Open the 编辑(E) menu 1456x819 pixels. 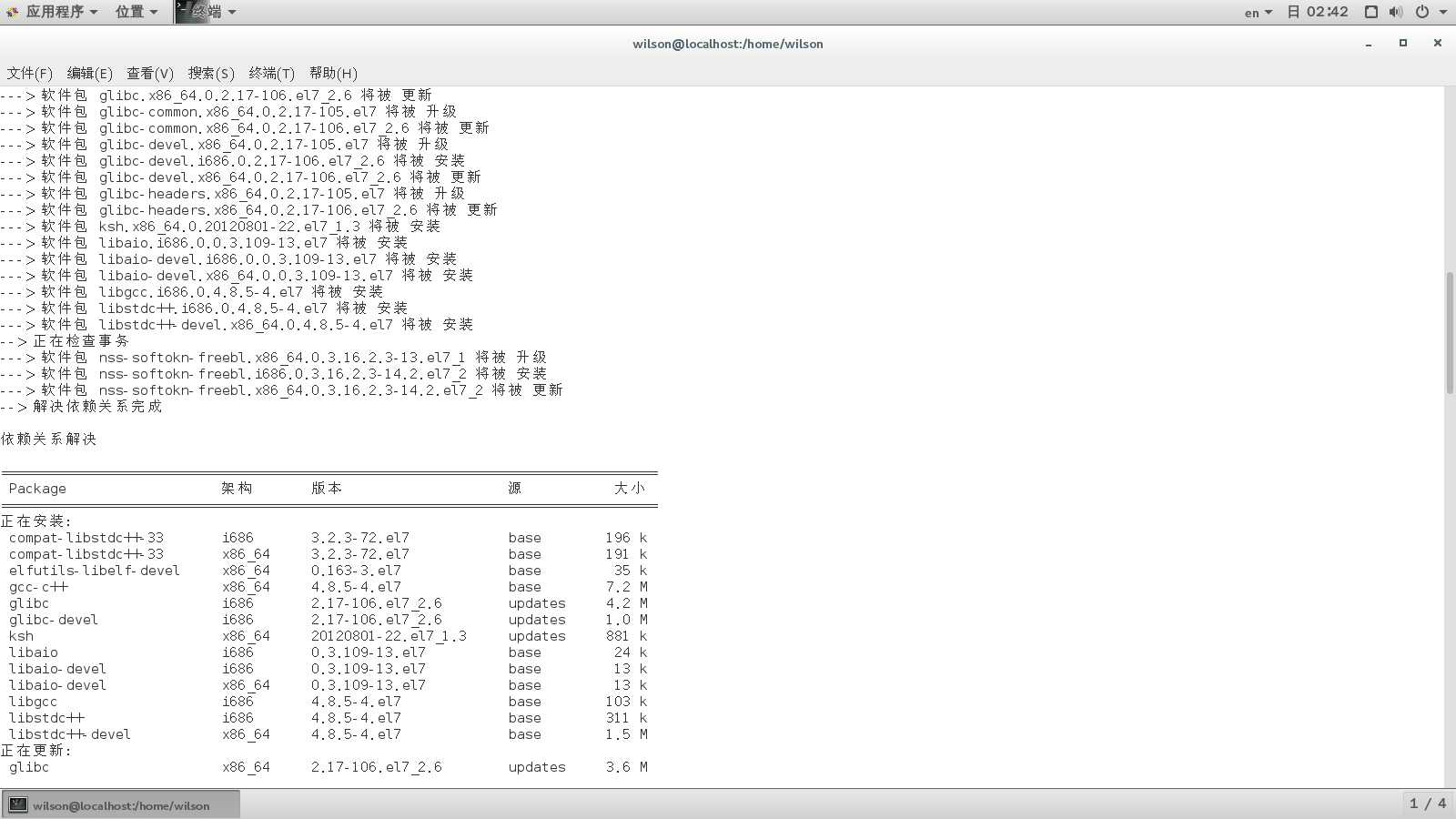[90, 73]
